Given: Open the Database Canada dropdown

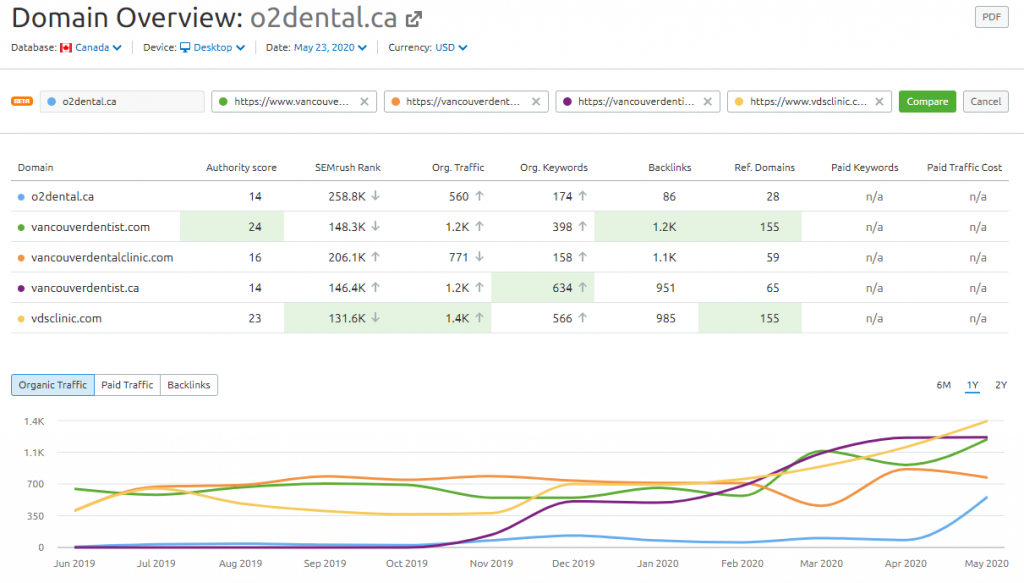Looking at the screenshot, I should tap(98, 48).
